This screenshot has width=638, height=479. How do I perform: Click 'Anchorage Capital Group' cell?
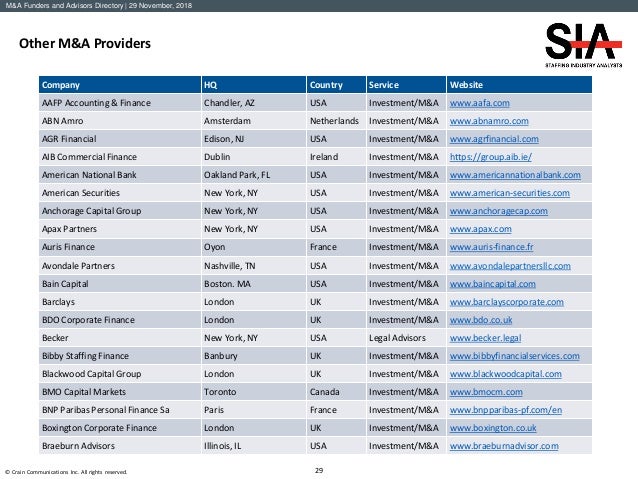point(120,211)
